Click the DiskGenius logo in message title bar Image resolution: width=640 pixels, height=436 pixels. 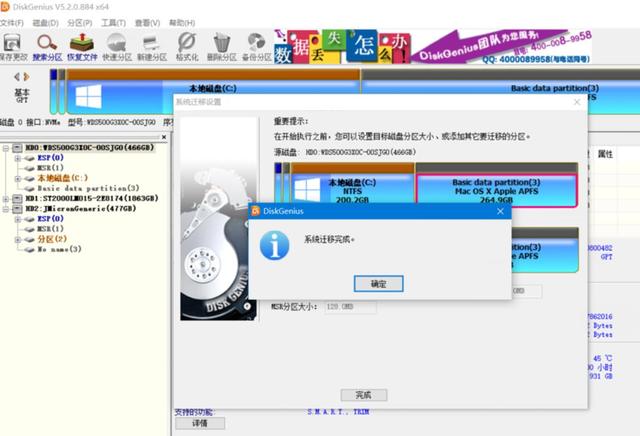click(x=256, y=211)
